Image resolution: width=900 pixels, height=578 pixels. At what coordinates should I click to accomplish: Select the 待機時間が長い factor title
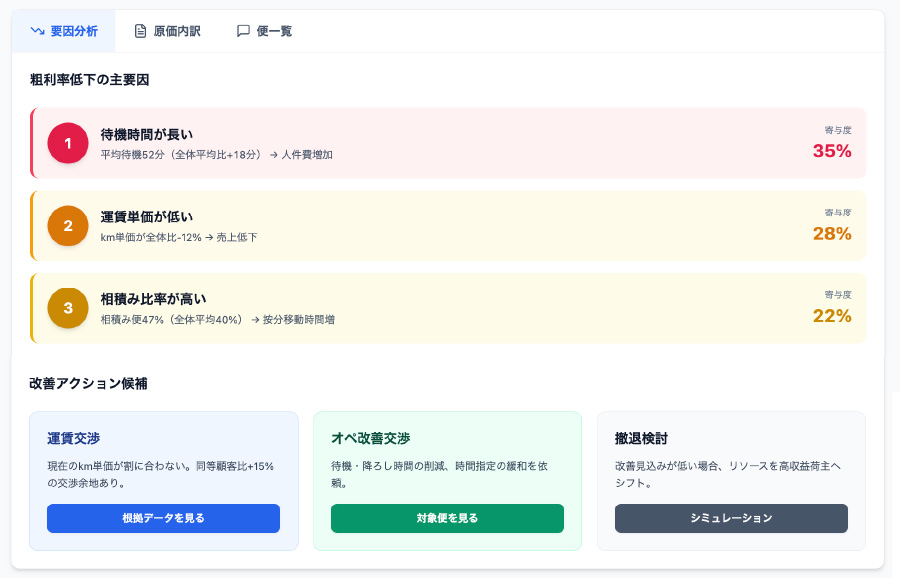click(147, 134)
